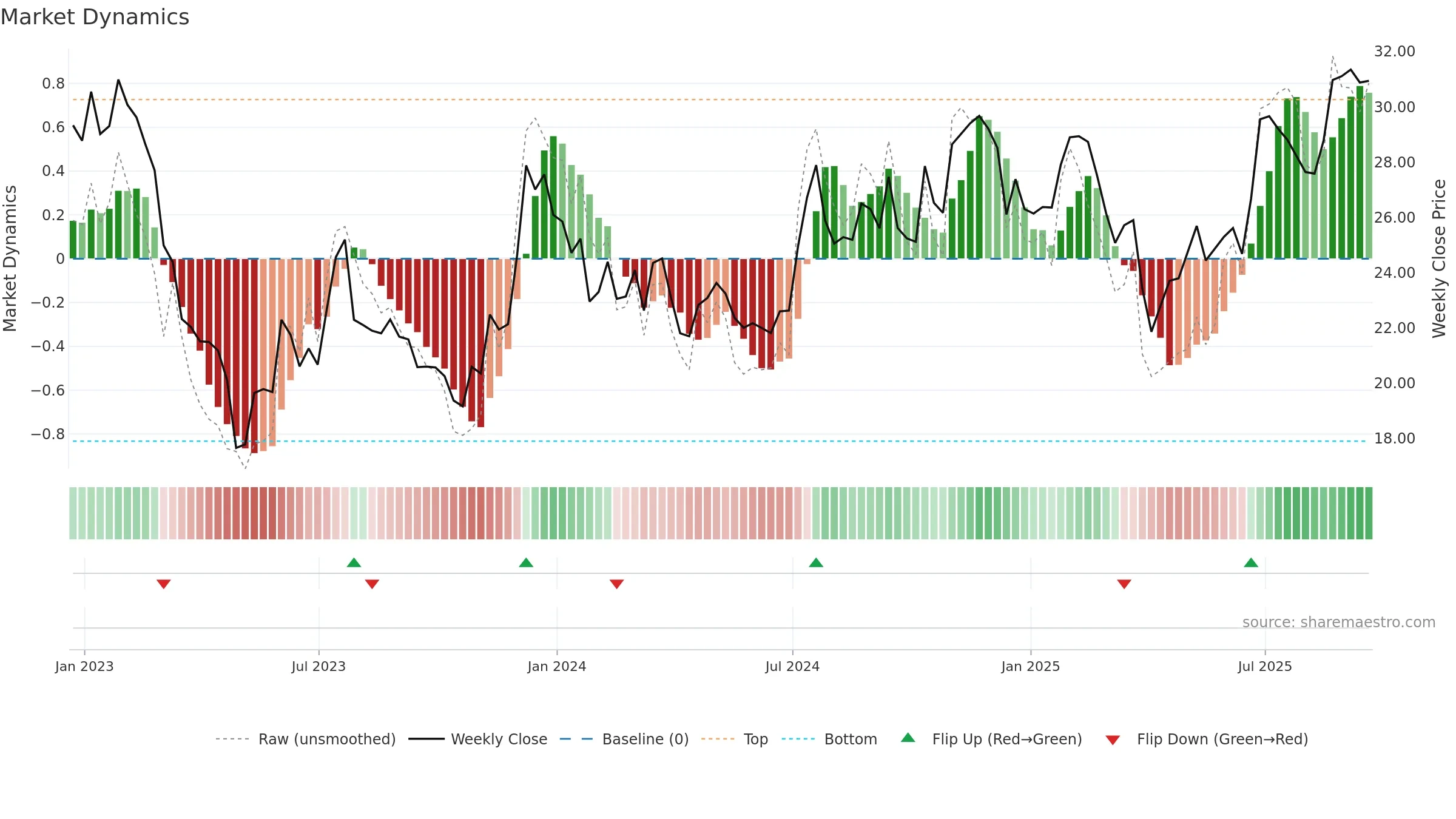The image size is (1456, 819).
Task: Select flip-up marker just after Jul 2024
Action: (816, 562)
